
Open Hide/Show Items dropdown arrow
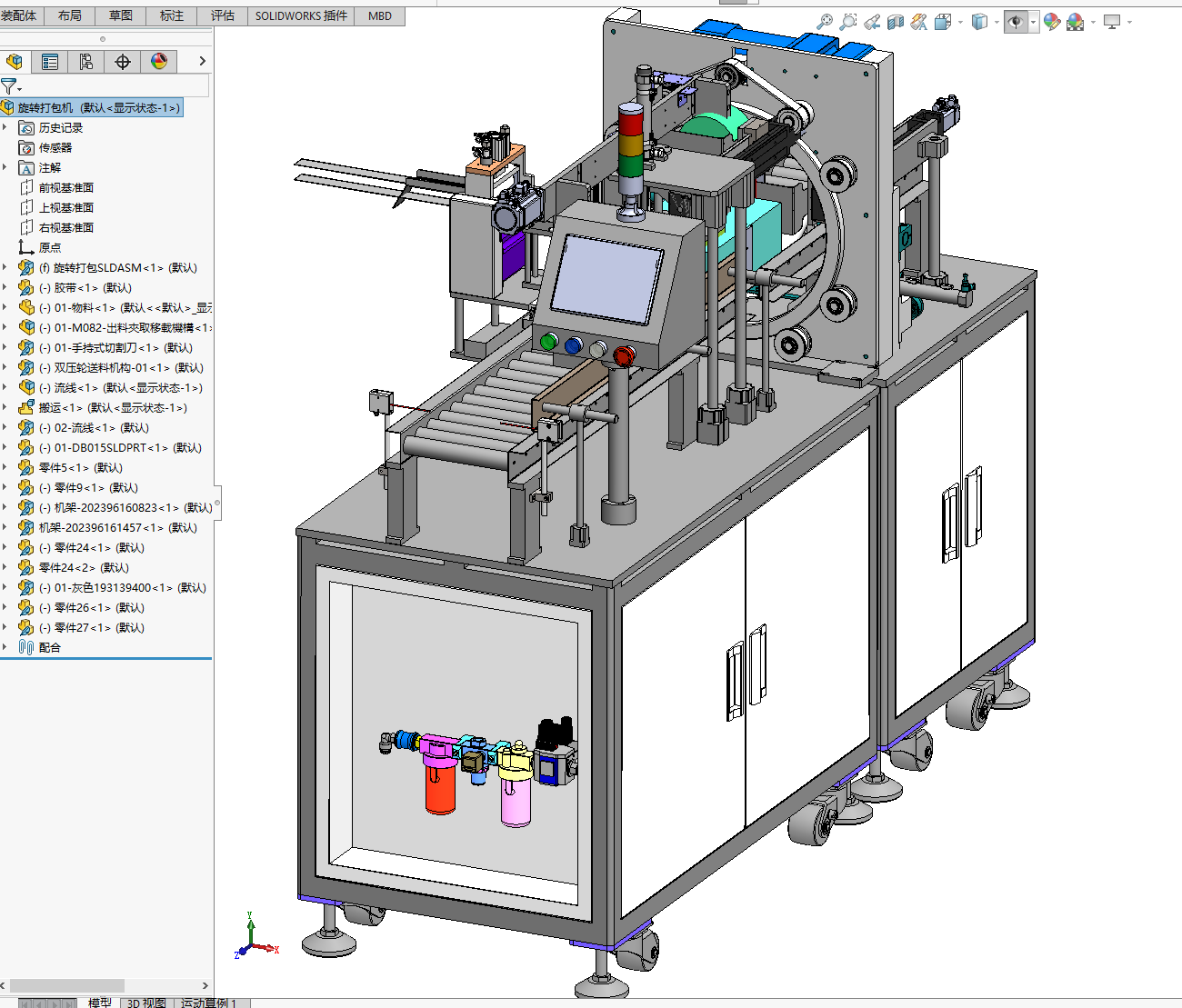[1034, 22]
